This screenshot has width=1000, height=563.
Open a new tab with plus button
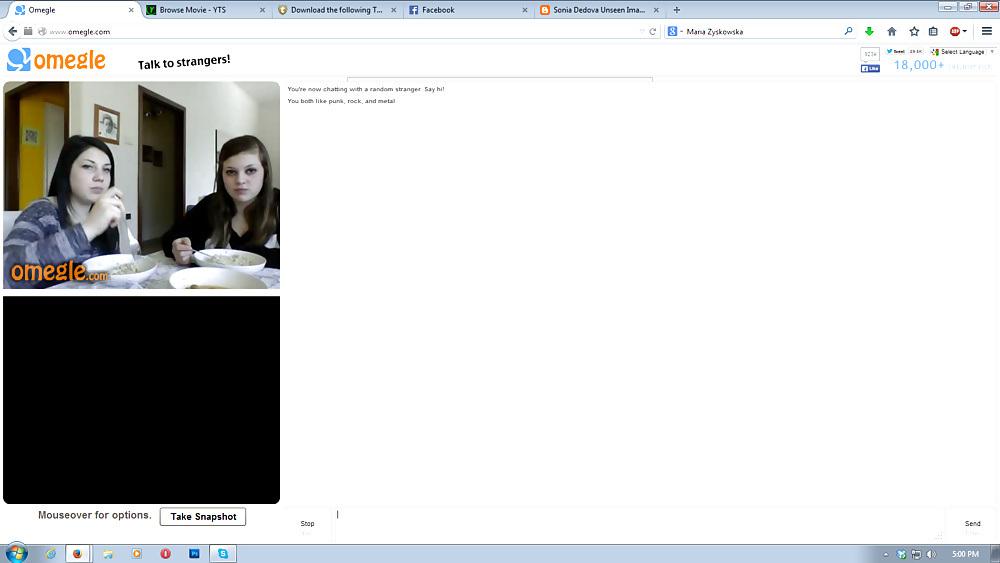(677, 10)
